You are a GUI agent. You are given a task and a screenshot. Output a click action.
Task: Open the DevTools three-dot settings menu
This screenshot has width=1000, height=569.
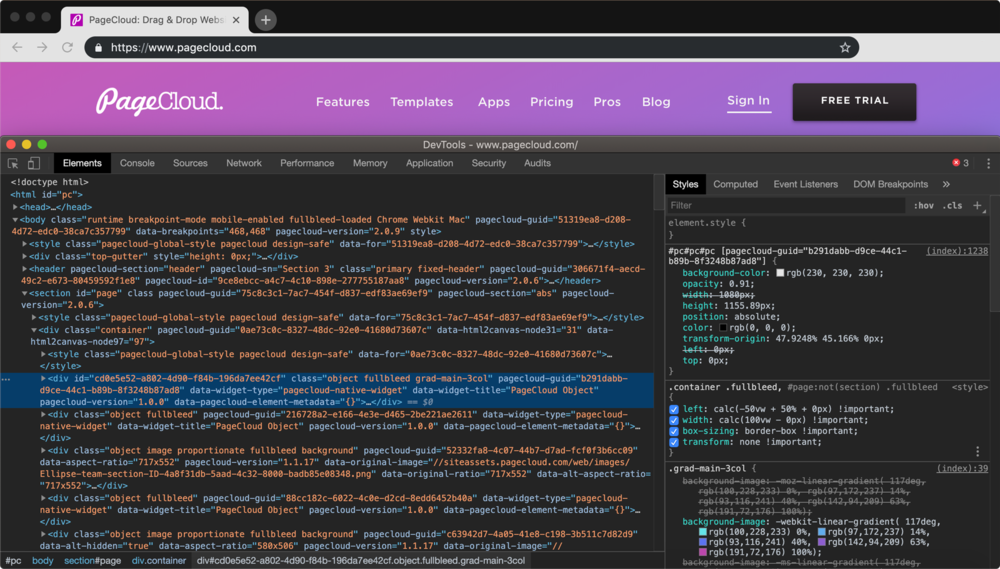pos(988,163)
